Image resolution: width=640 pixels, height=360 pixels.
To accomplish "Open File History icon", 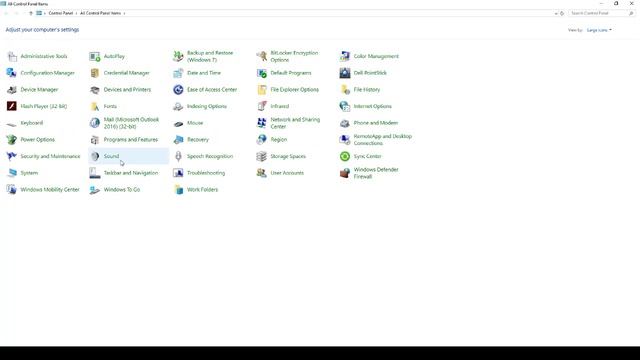I will tap(345, 90).
